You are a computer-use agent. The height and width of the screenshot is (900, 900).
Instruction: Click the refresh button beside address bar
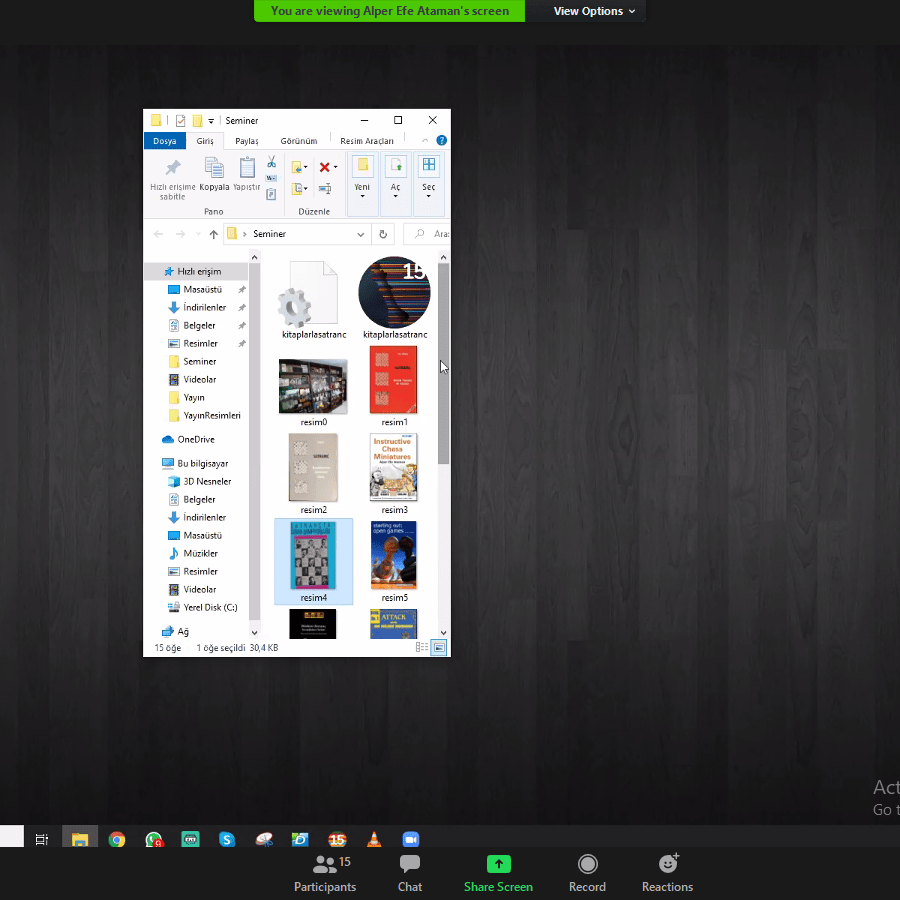click(382, 234)
